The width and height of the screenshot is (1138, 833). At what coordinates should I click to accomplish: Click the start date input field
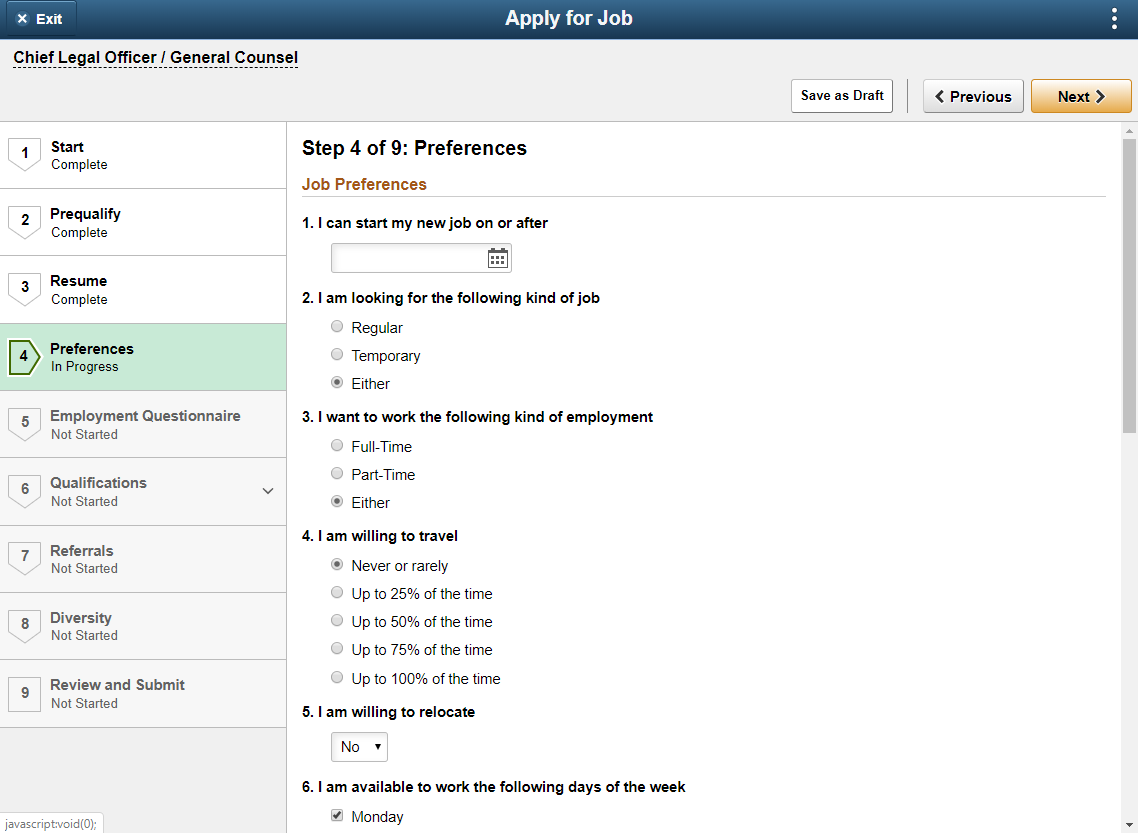point(409,258)
